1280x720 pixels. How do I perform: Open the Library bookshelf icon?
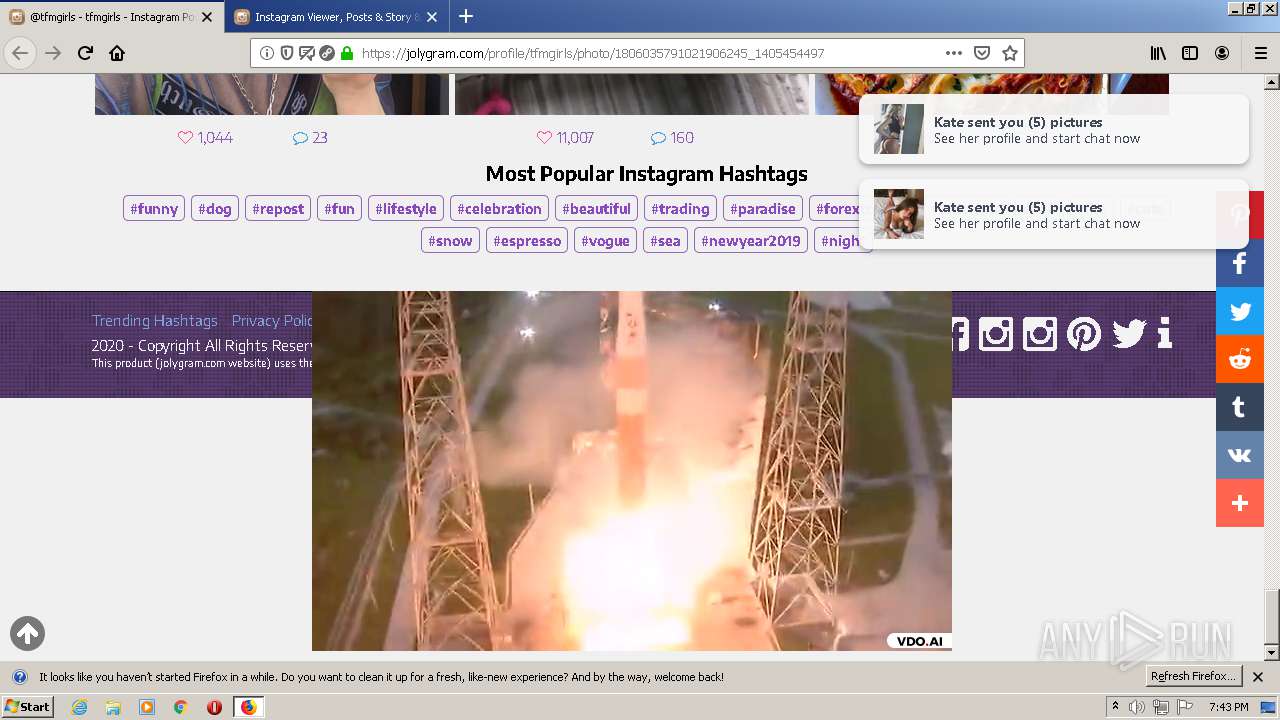1158,53
